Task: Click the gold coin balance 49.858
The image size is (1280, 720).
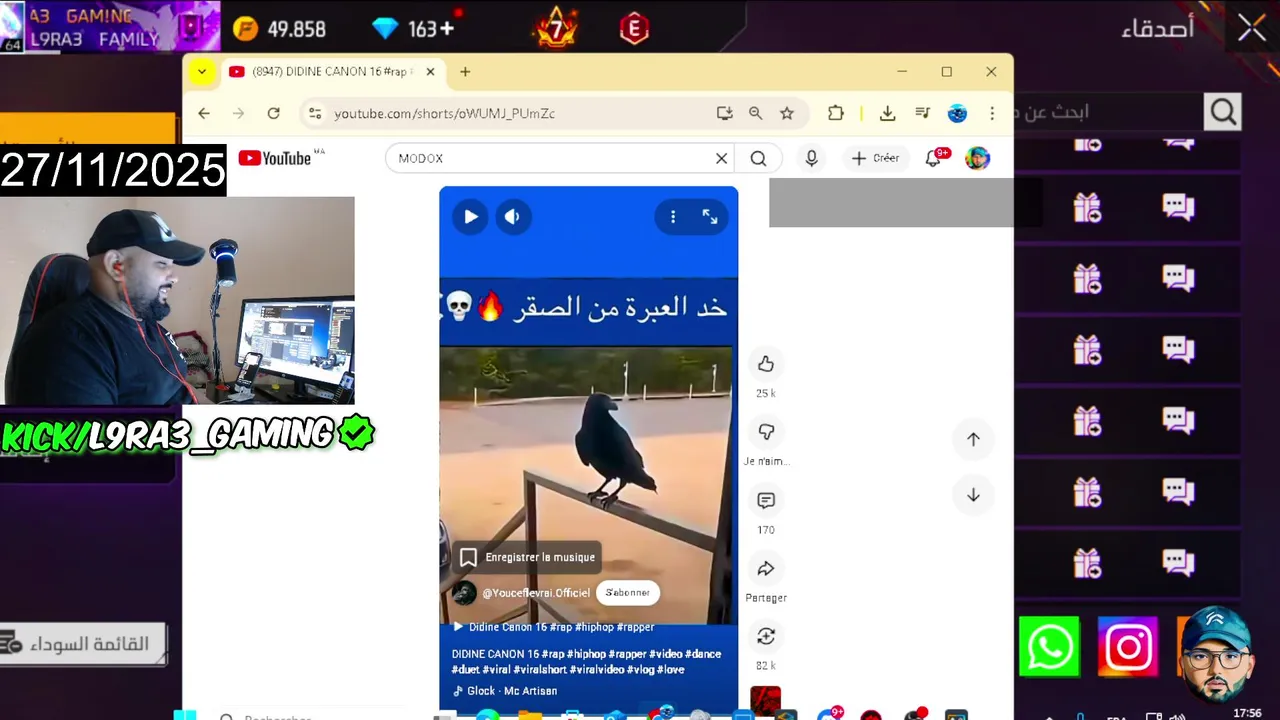Action: click(x=279, y=29)
